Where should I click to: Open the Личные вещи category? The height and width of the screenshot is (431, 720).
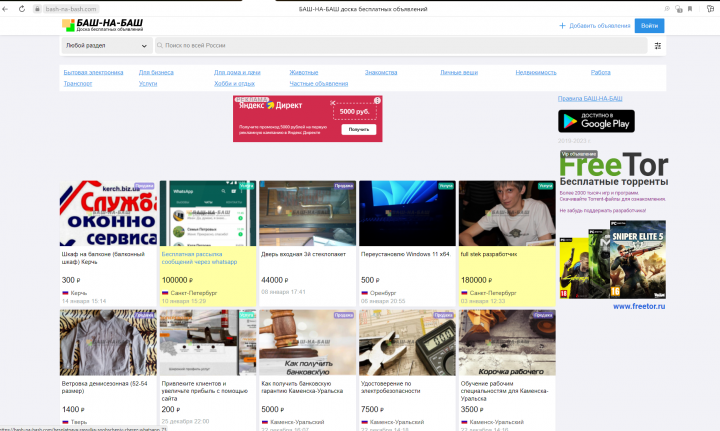tap(459, 73)
